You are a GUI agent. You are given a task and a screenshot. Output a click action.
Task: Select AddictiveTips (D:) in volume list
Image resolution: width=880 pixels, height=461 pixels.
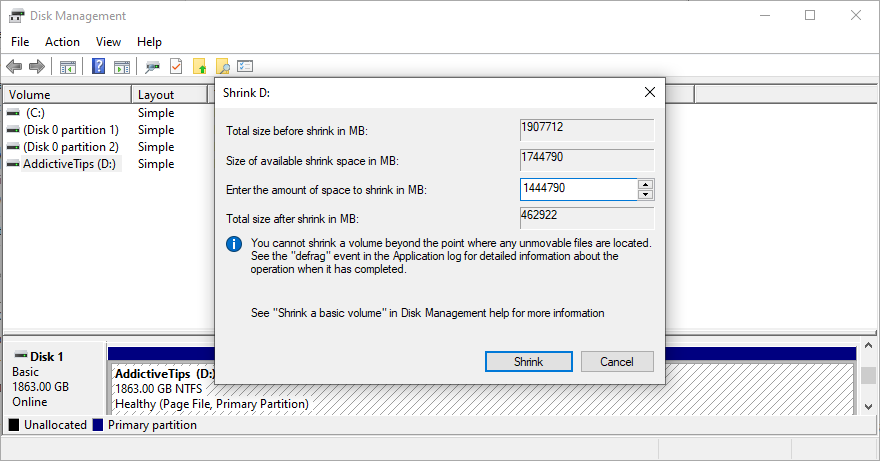[x=70, y=164]
